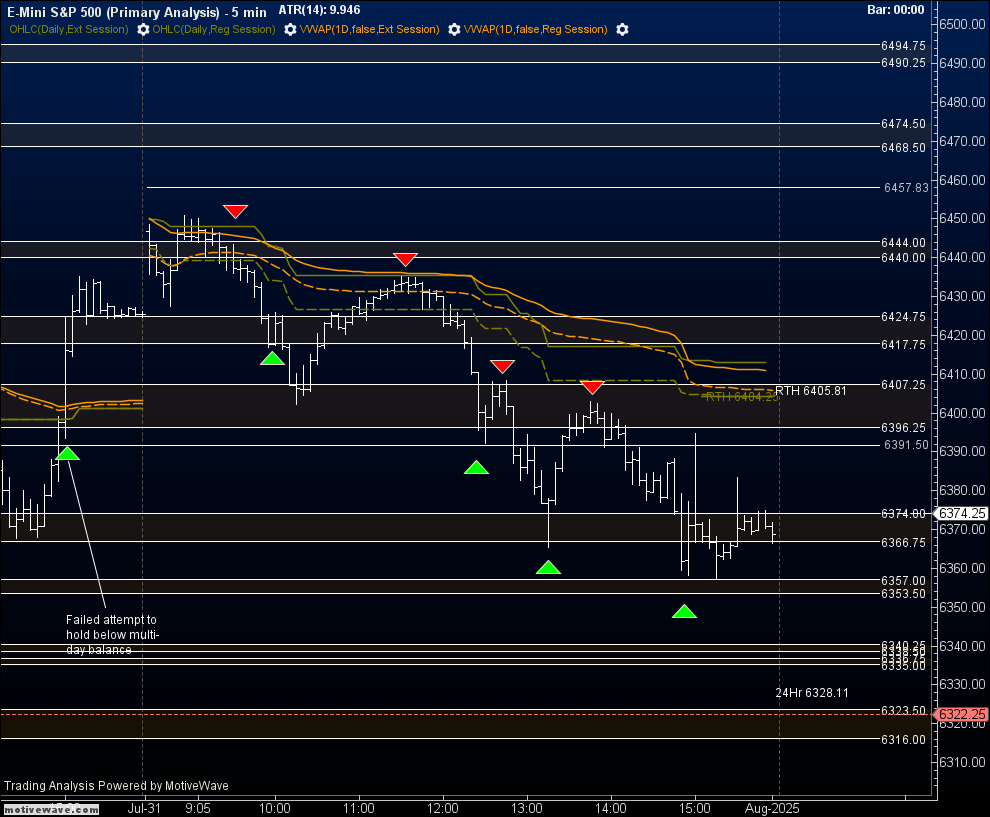This screenshot has height=817, width=990.
Task: Click the red 6322.25 price tag
Action: point(962,714)
